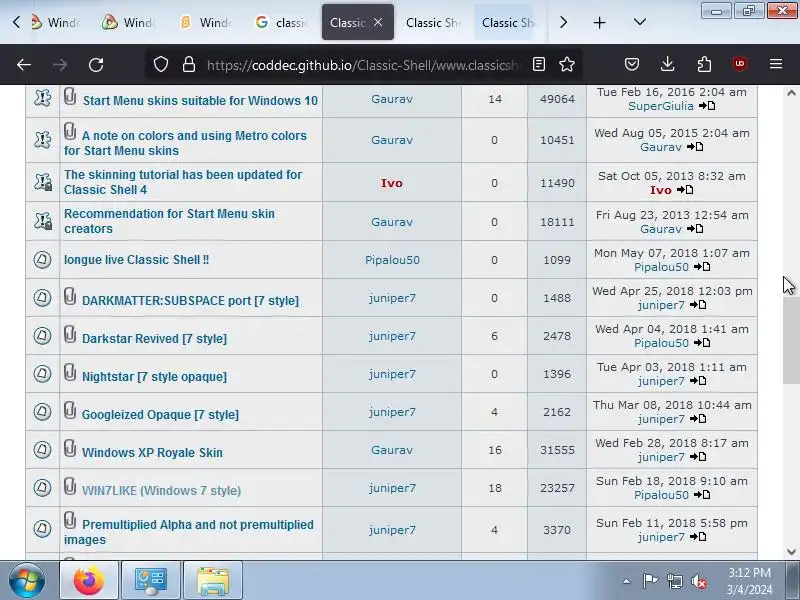Image resolution: width=800 pixels, height=600 pixels.
Task: Open Pipalou50 author link for longue live topic
Action: click(392, 260)
